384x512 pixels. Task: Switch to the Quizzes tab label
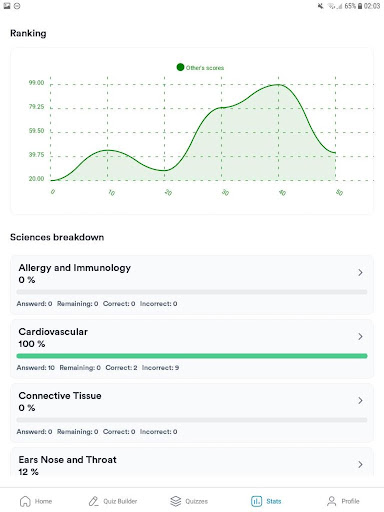point(197,501)
